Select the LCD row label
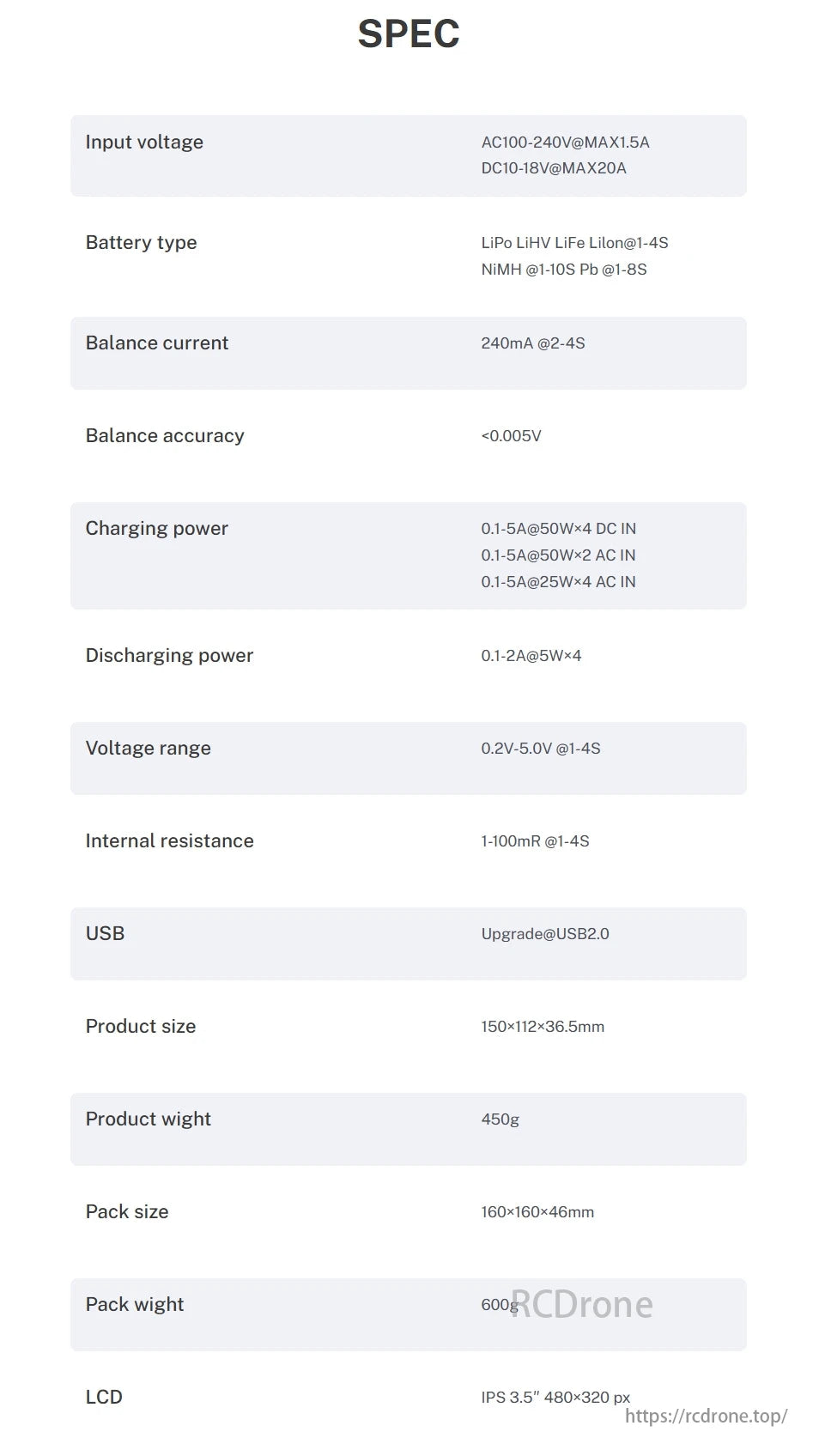 coord(104,1397)
